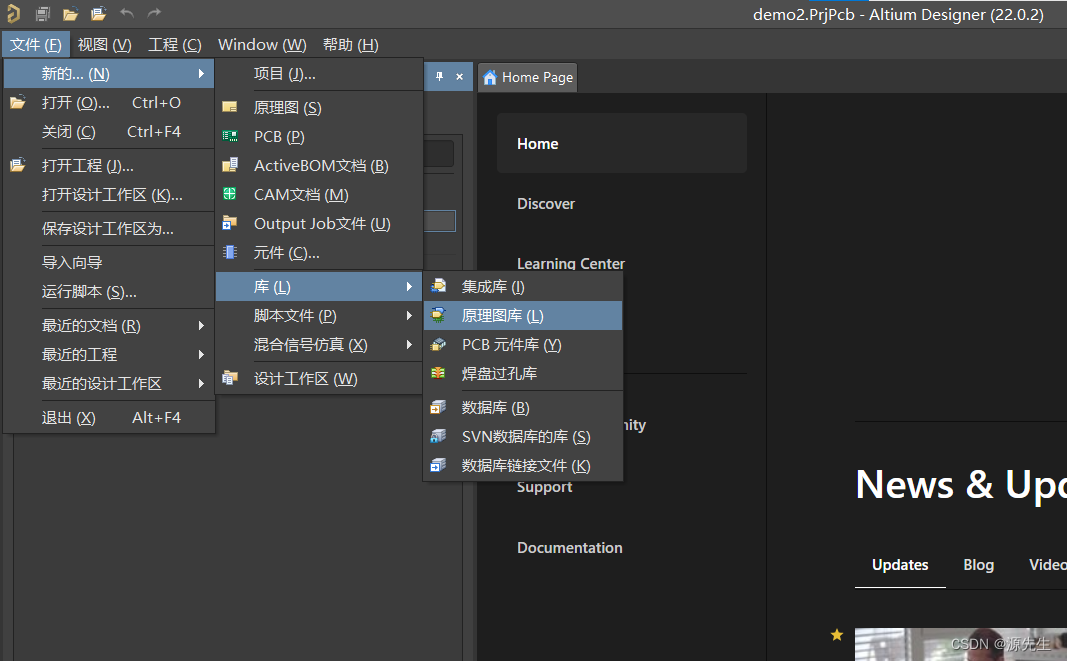Click the 原理图库 (L) icon
The width and height of the screenshot is (1067, 661).
point(439,315)
